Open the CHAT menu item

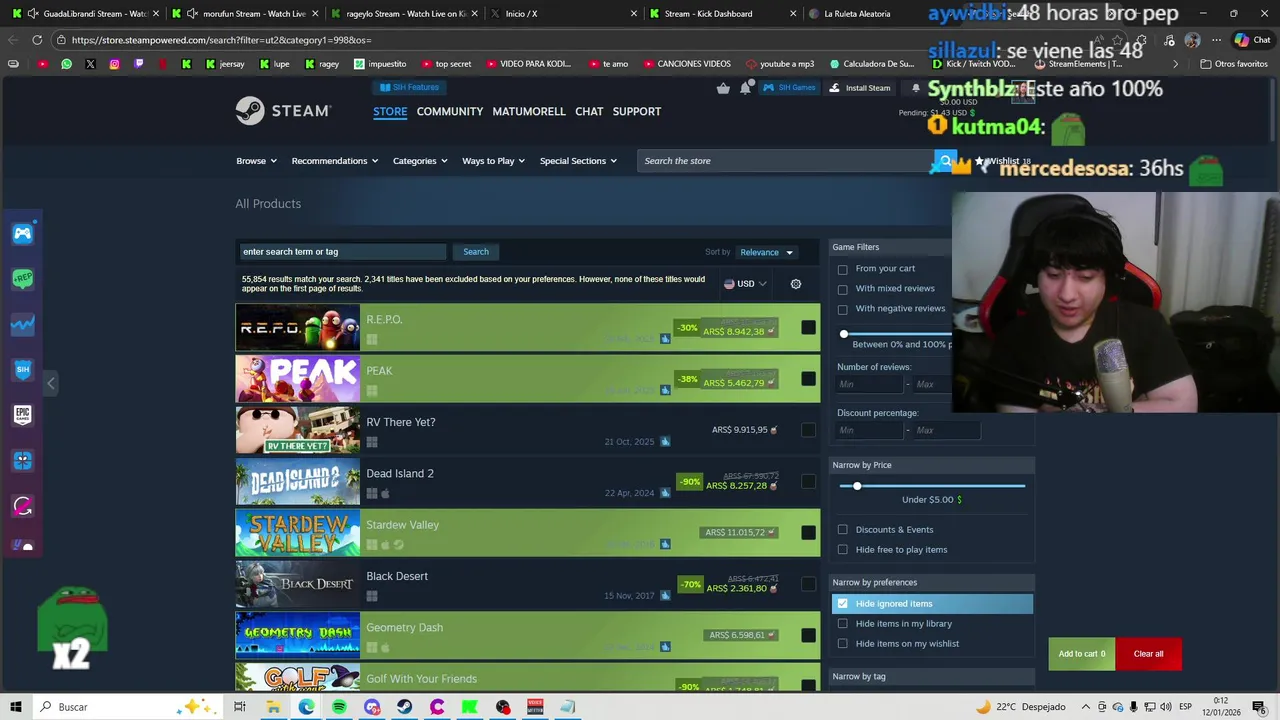[589, 111]
